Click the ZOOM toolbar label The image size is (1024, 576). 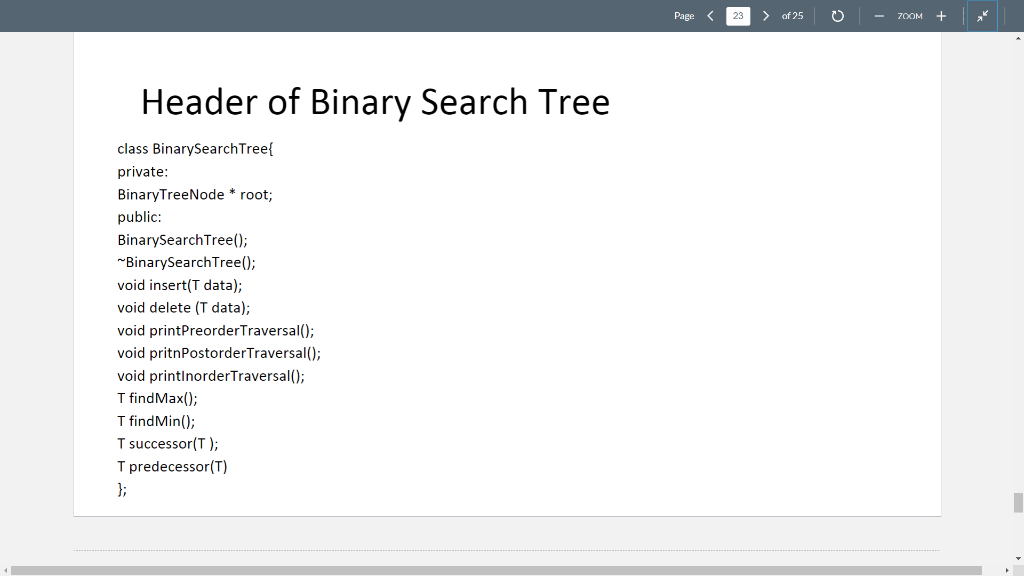tap(910, 15)
